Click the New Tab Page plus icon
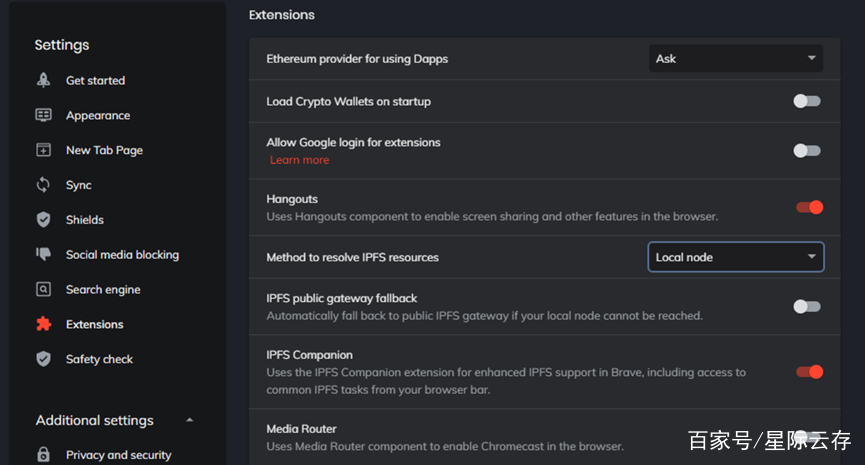 click(43, 149)
